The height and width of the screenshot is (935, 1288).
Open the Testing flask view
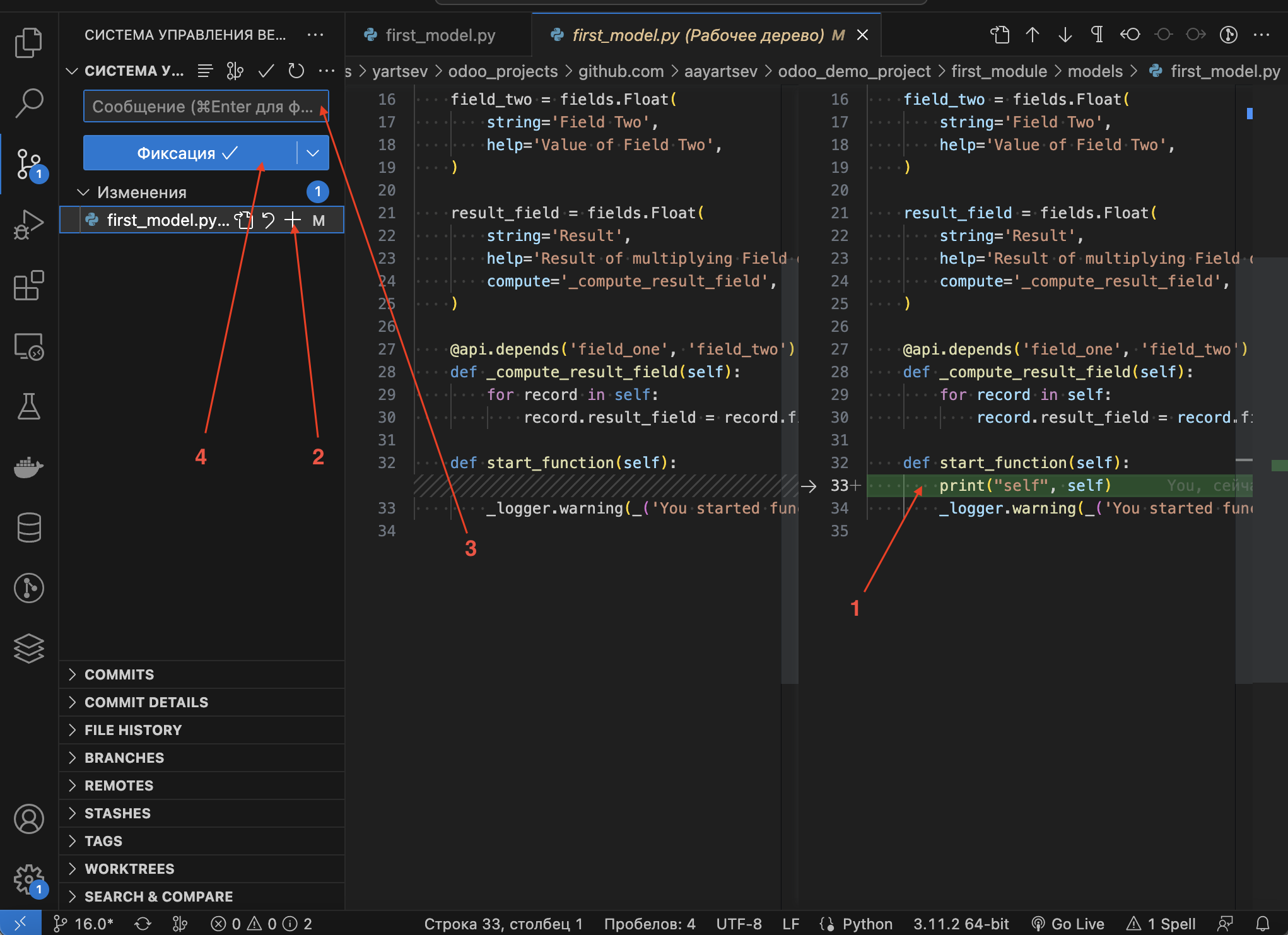click(x=28, y=406)
